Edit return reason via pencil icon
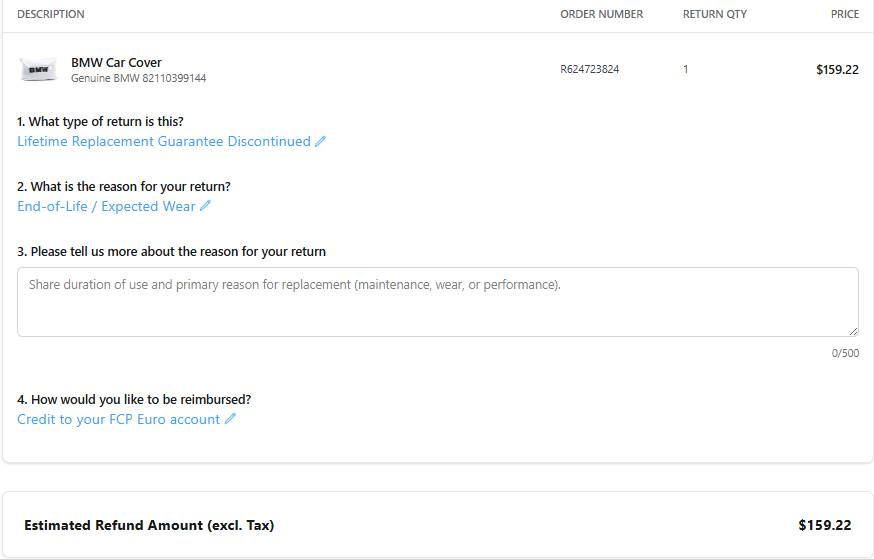The width and height of the screenshot is (874, 559). [x=205, y=206]
